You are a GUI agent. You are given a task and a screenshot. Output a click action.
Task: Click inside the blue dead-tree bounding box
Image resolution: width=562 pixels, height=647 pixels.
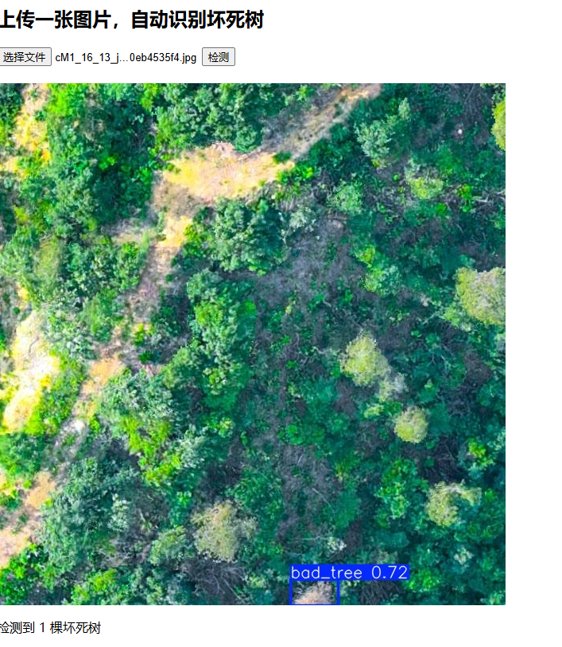314,593
